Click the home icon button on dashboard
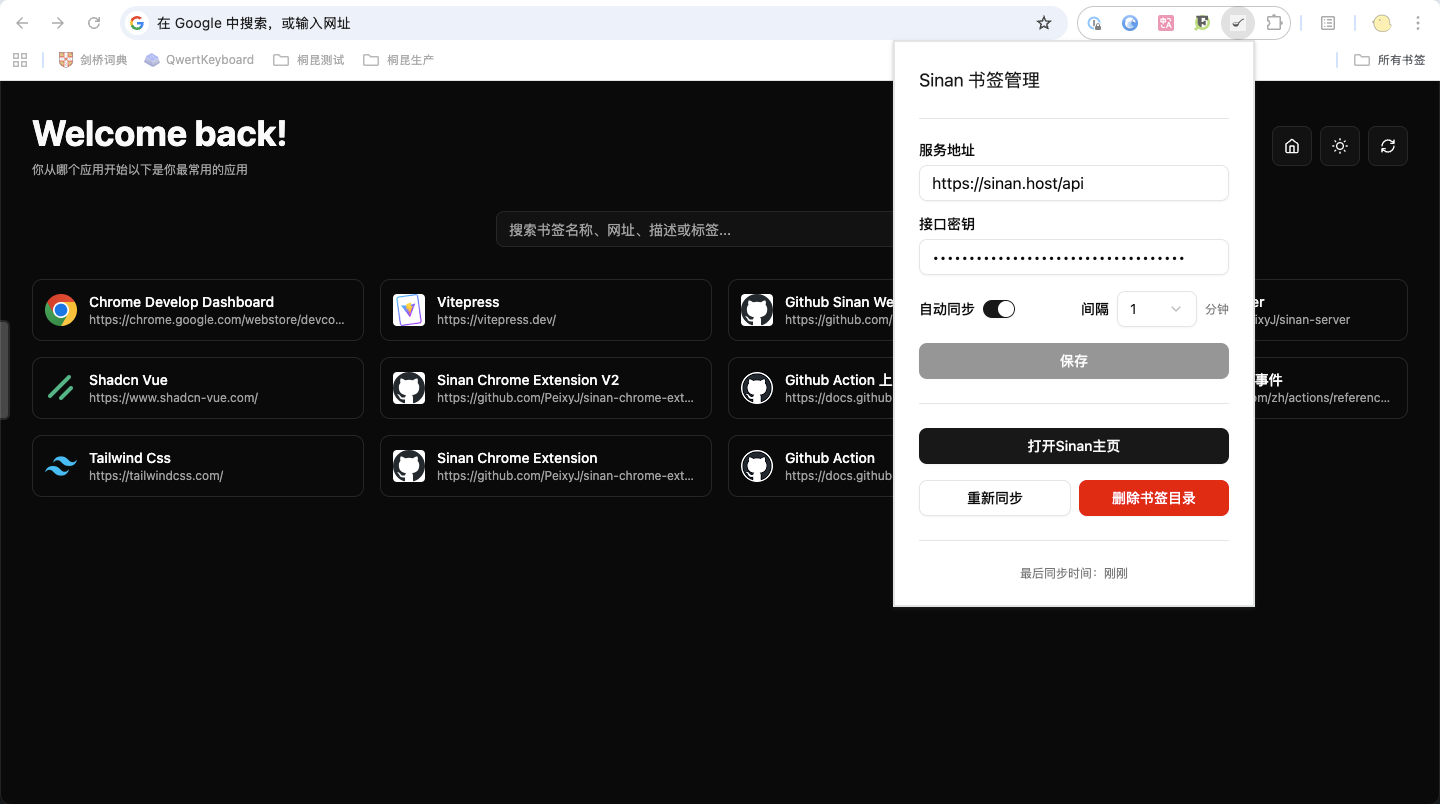The width and height of the screenshot is (1440, 804). tap(1292, 146)
